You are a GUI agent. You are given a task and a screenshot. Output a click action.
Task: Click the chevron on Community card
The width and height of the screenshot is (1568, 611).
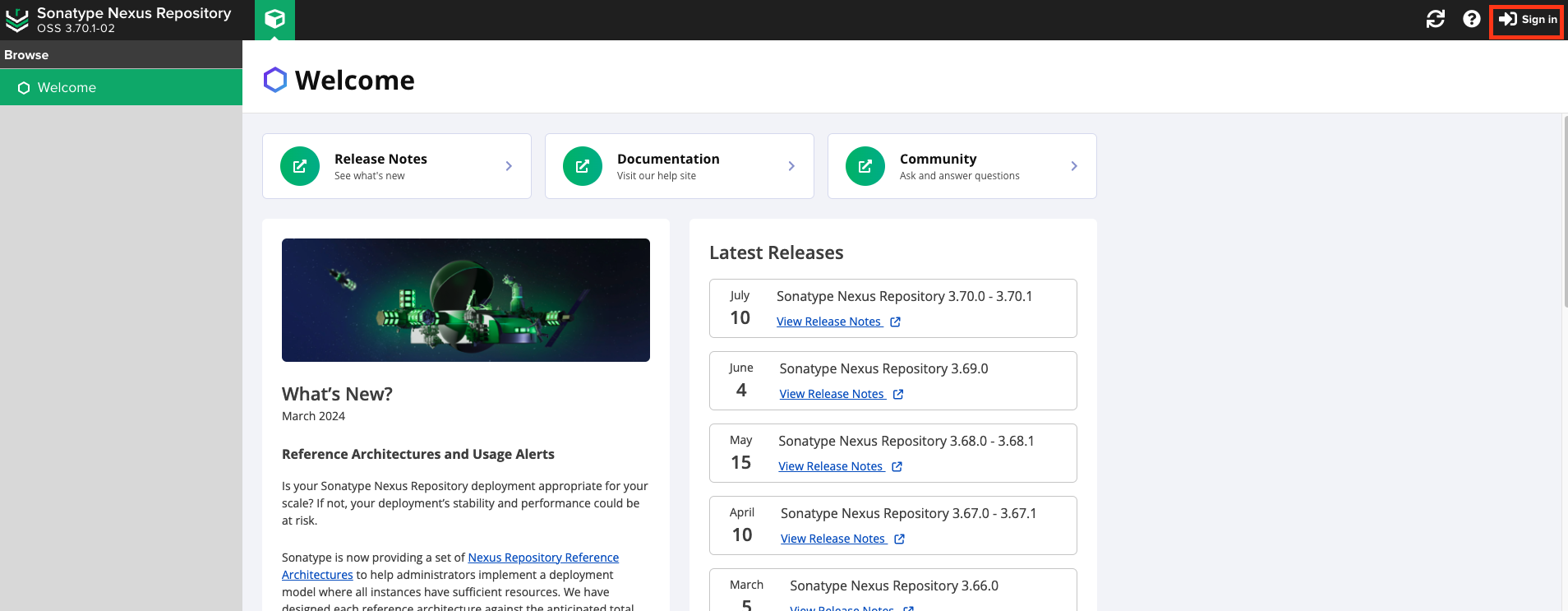click(x=1074, y=166)
